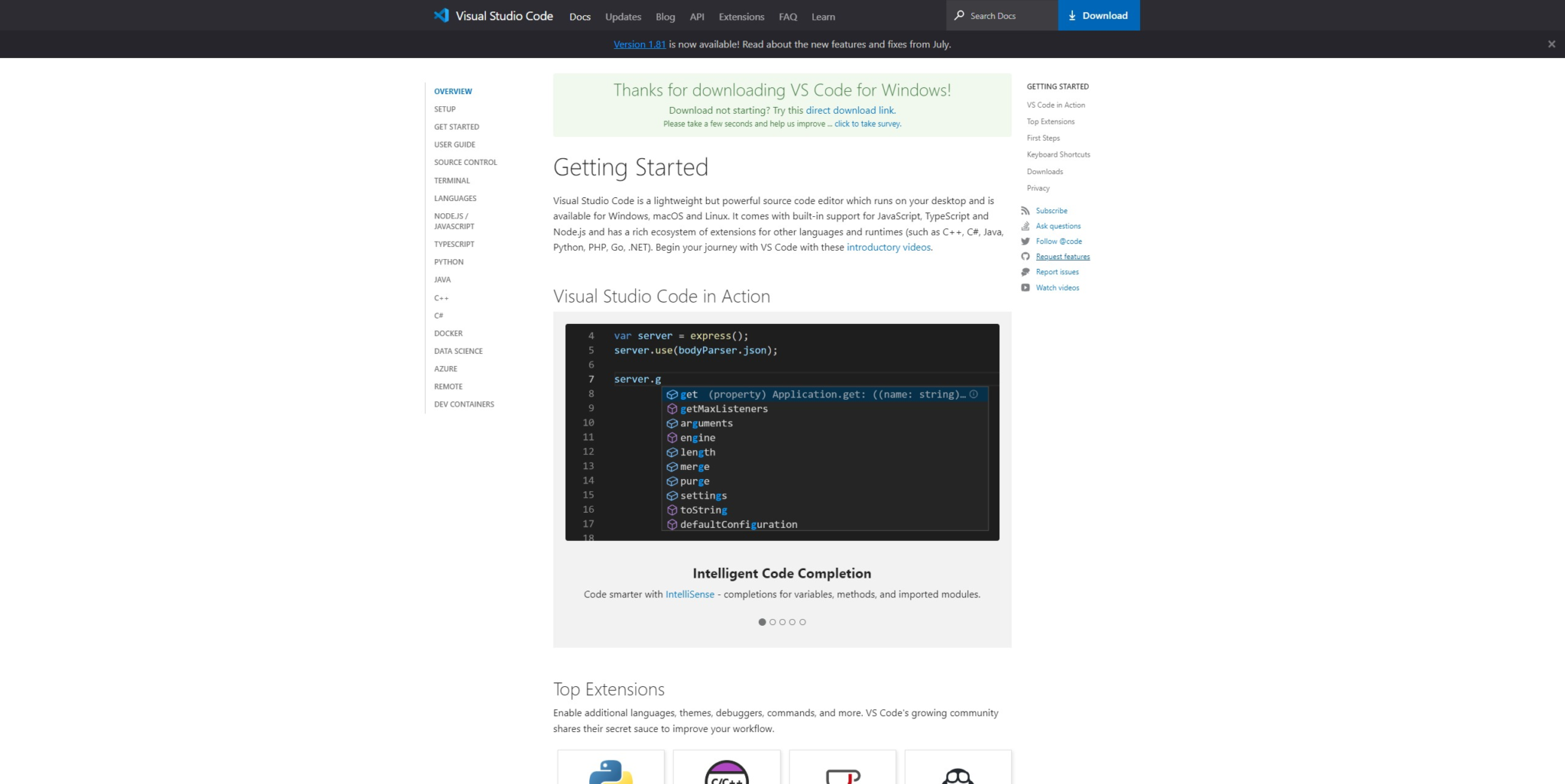Screen dimensions: 1565x784
Task: Open the Updates page from the top bar
Action: pos(622,16)
